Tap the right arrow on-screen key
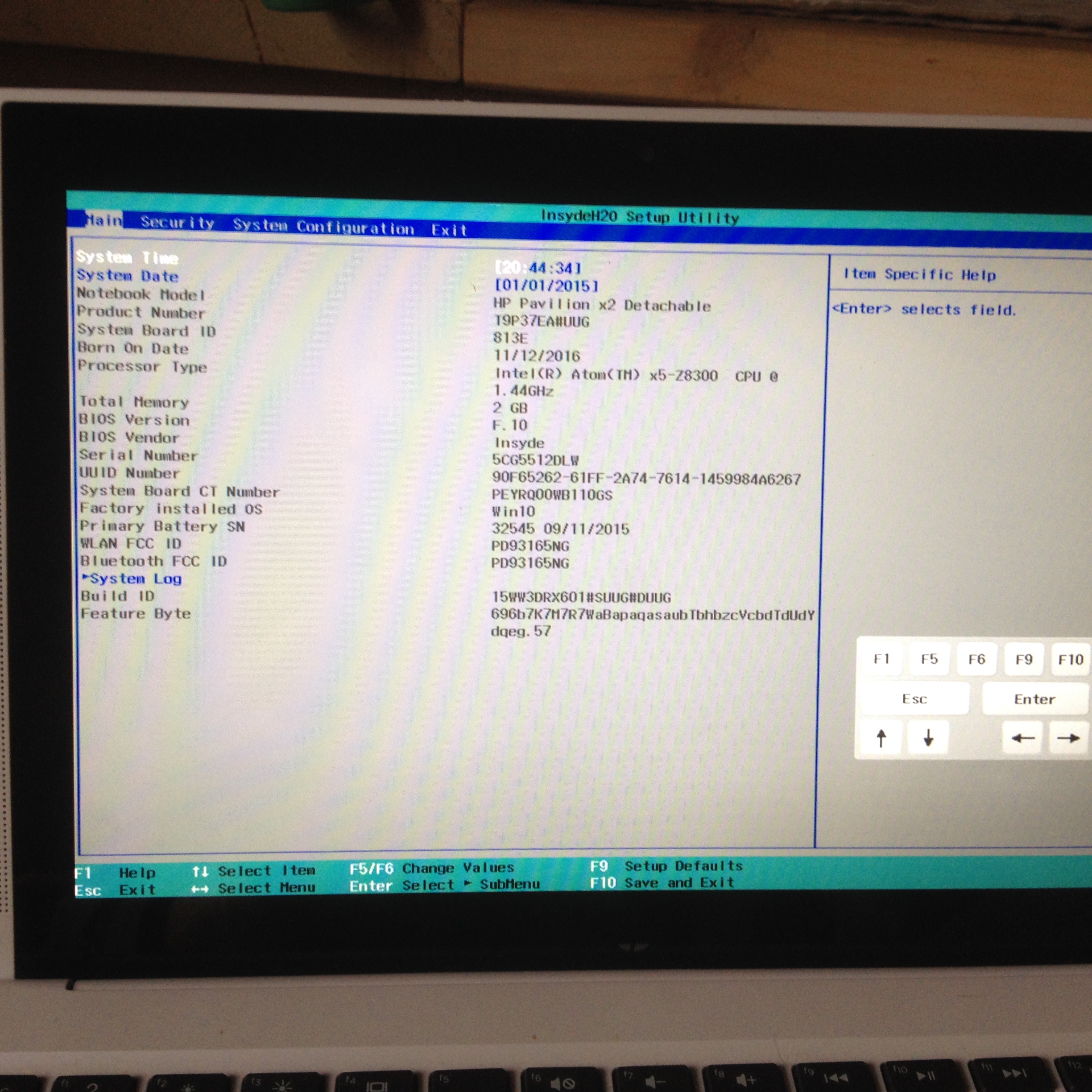Viewport: 1092px width, 1092px height. (x=1068, y=738)
